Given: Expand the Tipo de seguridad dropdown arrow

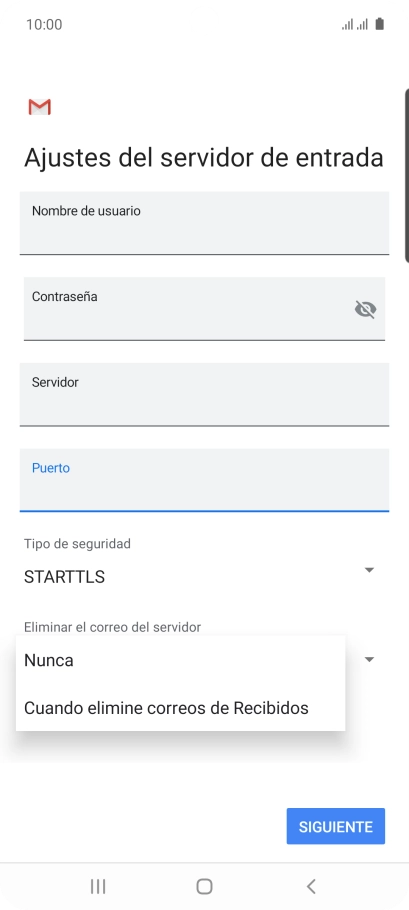Looking at the screenshot, I should 369,570.
